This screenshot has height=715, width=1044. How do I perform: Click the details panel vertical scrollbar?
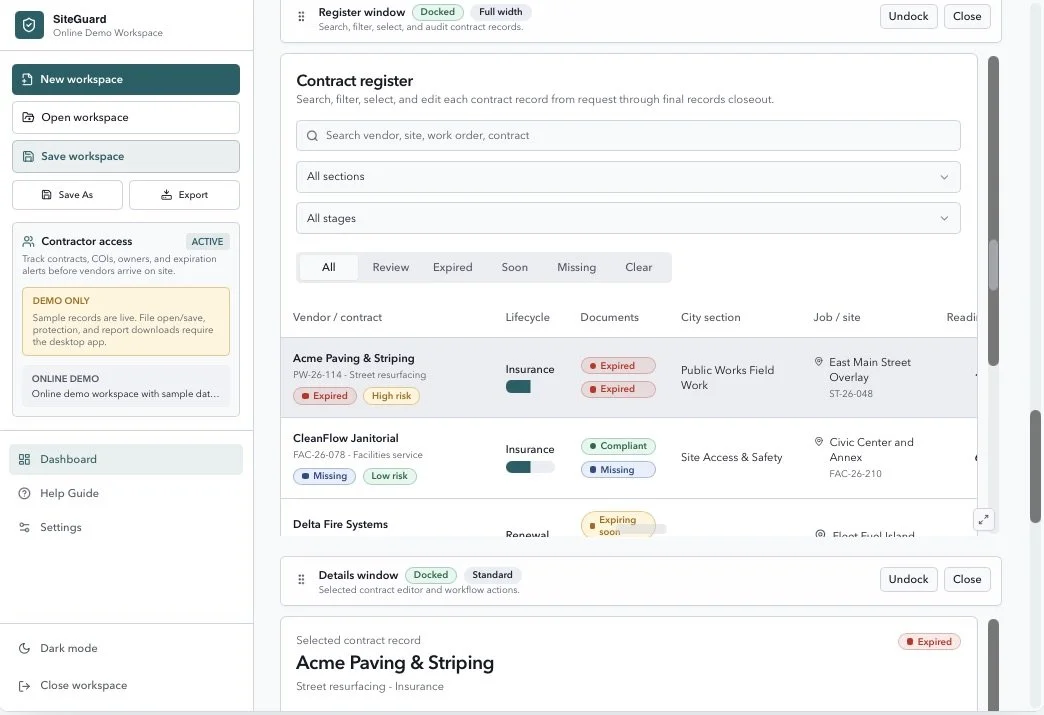[993, 666]
